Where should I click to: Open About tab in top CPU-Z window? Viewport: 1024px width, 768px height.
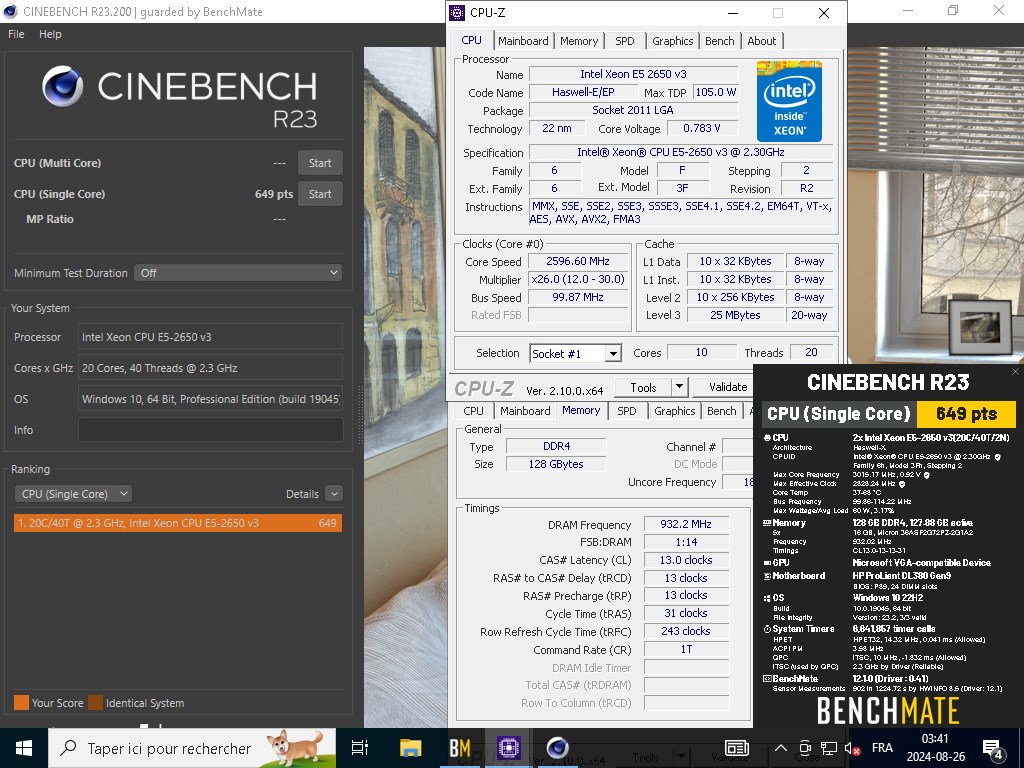(761, 40)
